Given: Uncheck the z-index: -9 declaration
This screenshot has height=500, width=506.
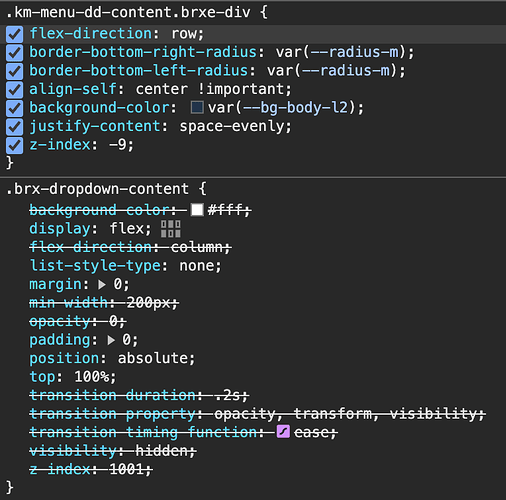Looking at the screenshot, I should click(14, 145).
